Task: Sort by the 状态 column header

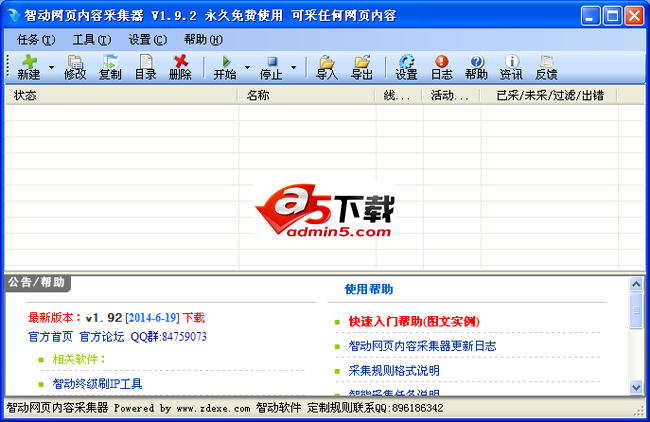Action: point(121,95)
